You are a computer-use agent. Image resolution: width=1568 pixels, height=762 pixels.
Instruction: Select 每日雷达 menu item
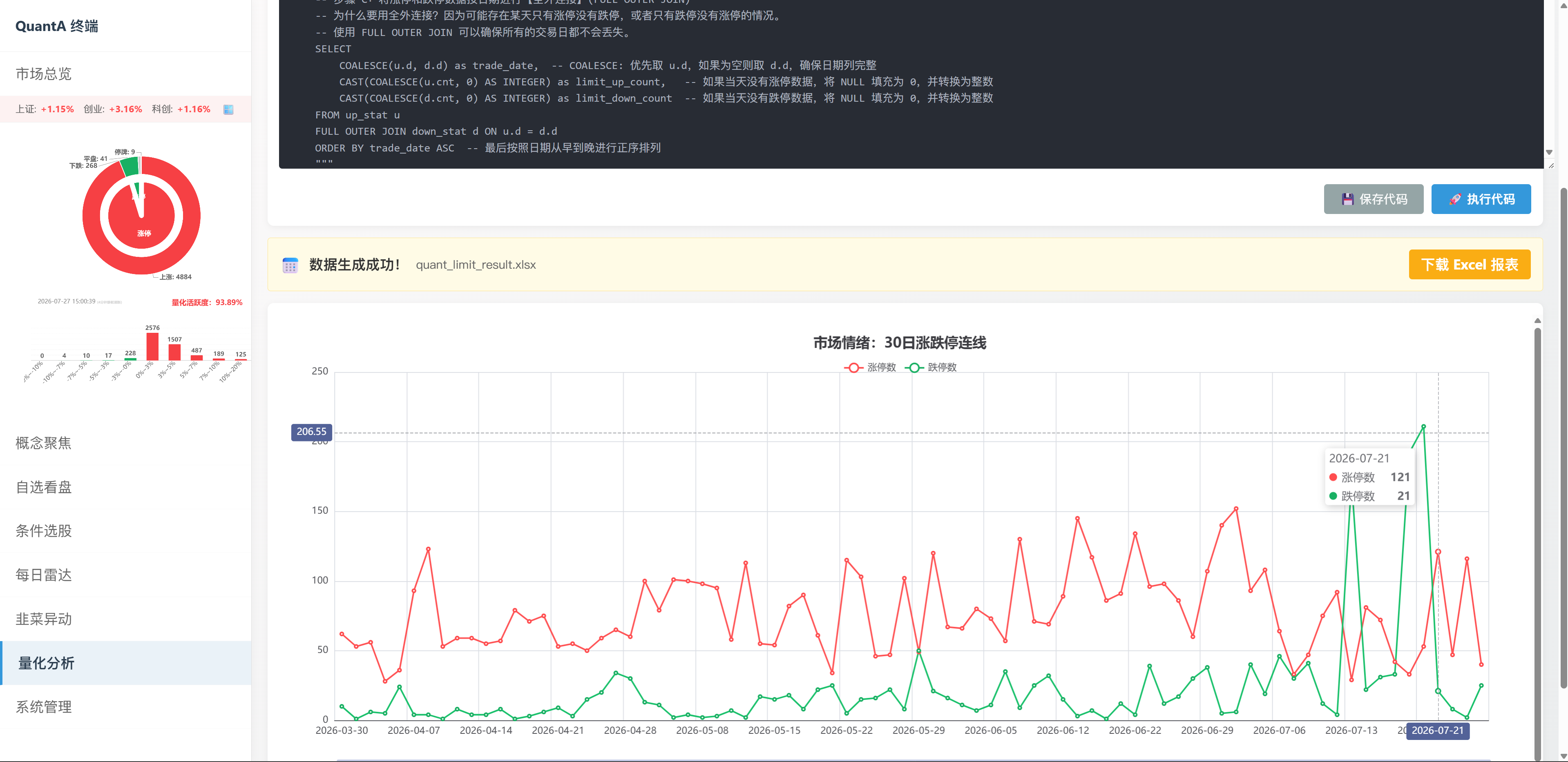tap(43, 575)
